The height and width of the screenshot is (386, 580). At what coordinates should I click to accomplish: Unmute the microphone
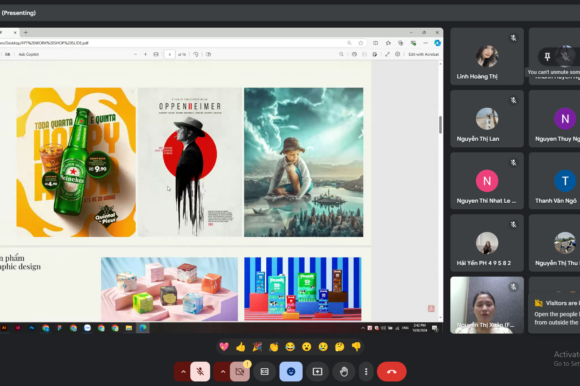[200, 372]
